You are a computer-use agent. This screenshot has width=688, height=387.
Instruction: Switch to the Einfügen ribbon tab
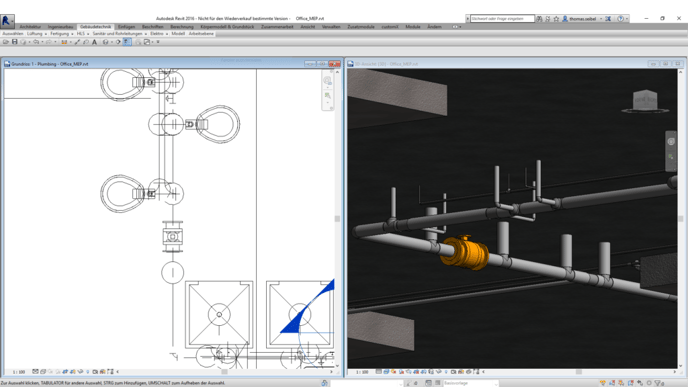tap(126, 27)
